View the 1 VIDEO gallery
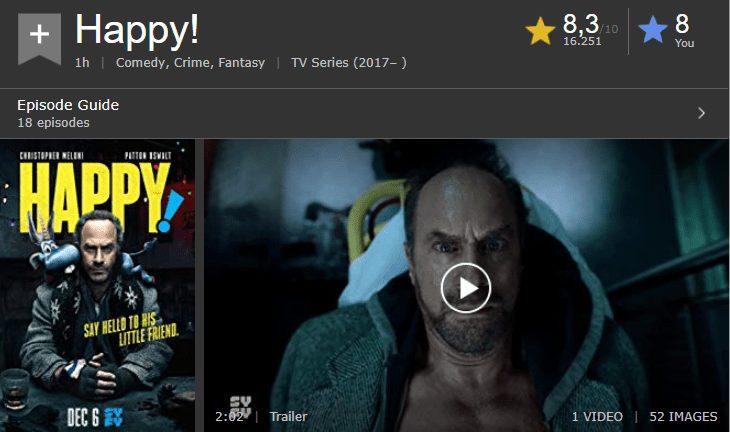This screenshot has height=432, width=730. [x=597, y=417]
